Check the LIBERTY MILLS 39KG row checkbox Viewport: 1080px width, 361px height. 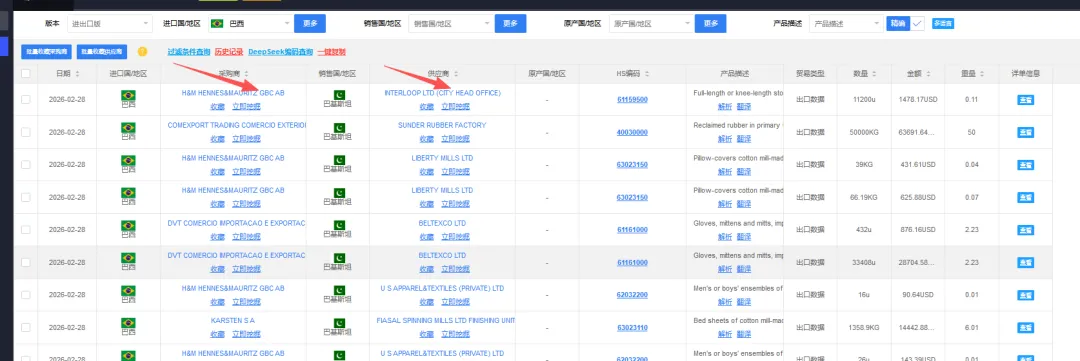point(25,165)
